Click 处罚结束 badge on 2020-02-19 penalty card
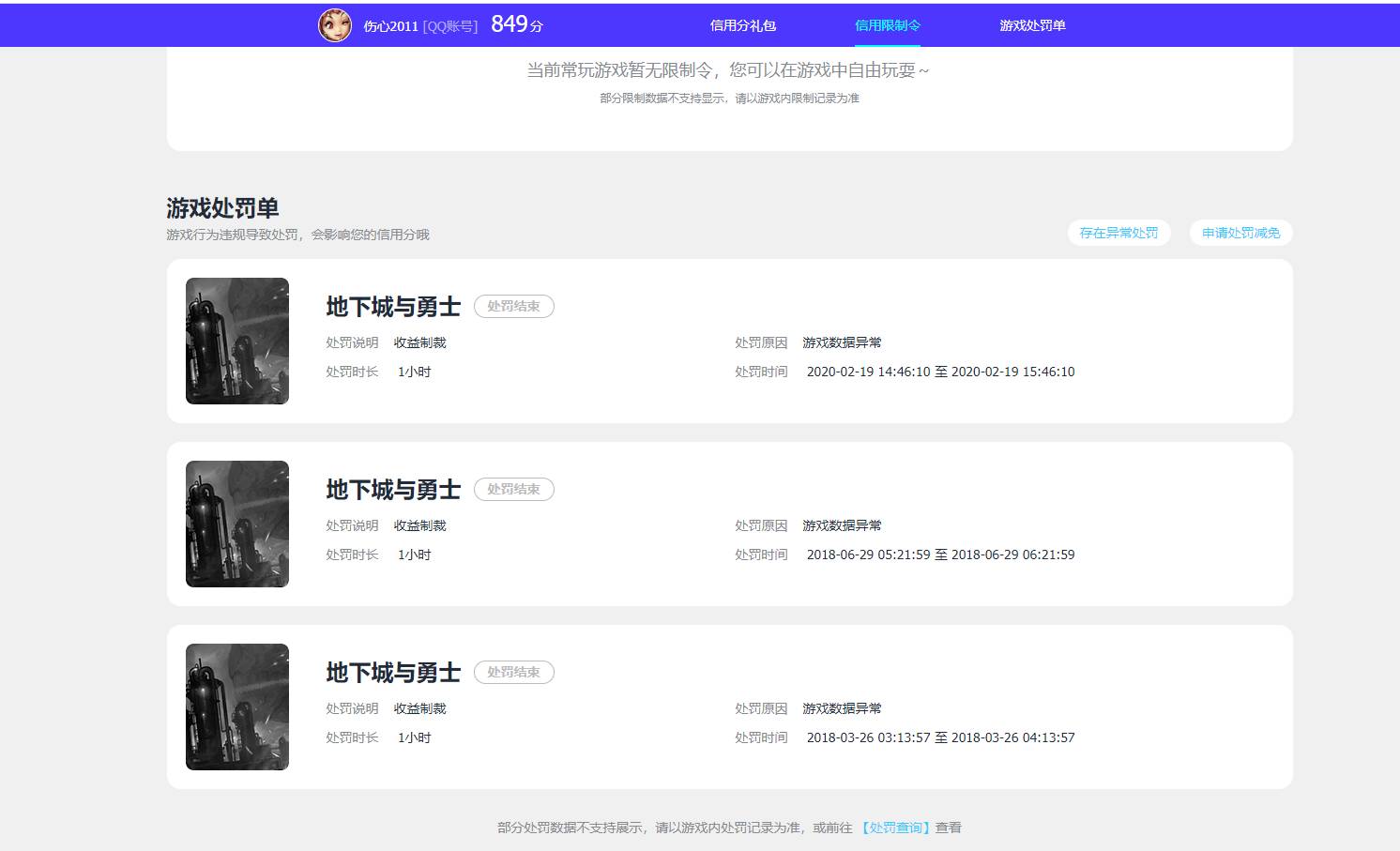The image size is (1400, 851). (x=513, y=307)
